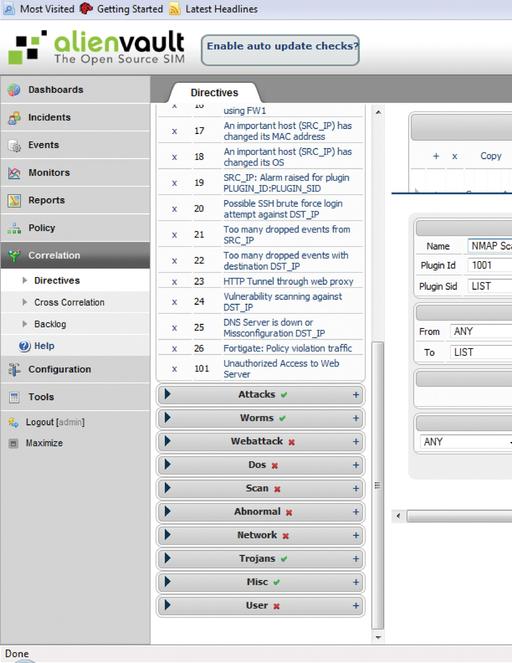Expand the Trojans directive group arrow
The image size is (512, 663).
coord(167,558)
